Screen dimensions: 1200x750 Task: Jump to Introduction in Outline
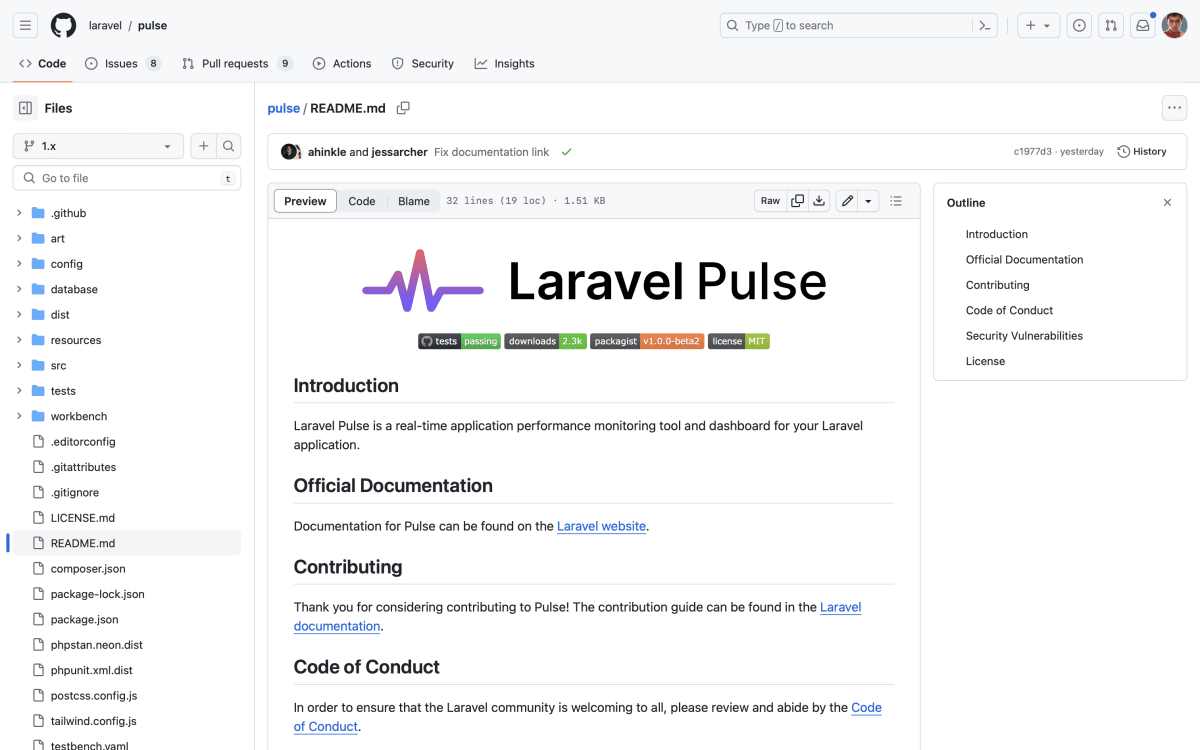997,234
